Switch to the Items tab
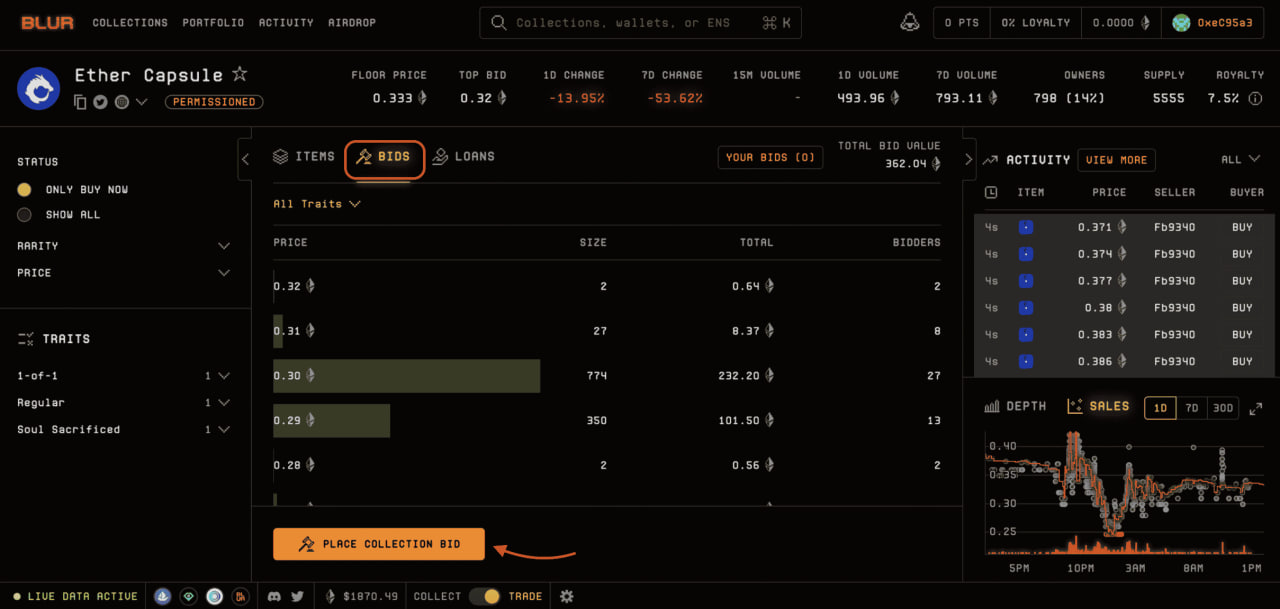Image resolution: width=1280 pixels, height=609 pixels. pos(304,157)
